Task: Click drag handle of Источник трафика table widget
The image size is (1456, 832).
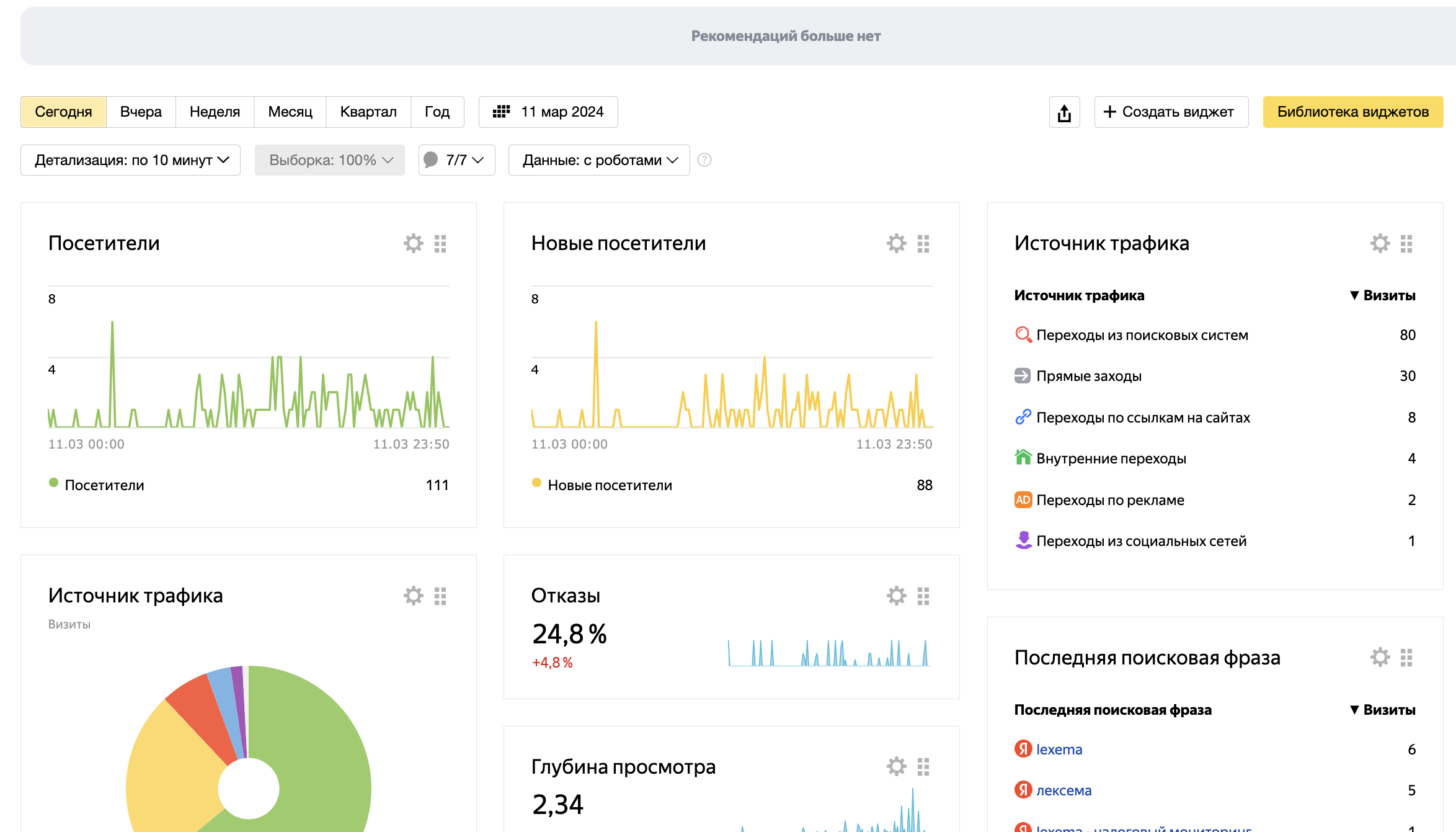Action: pos(1406,244)
